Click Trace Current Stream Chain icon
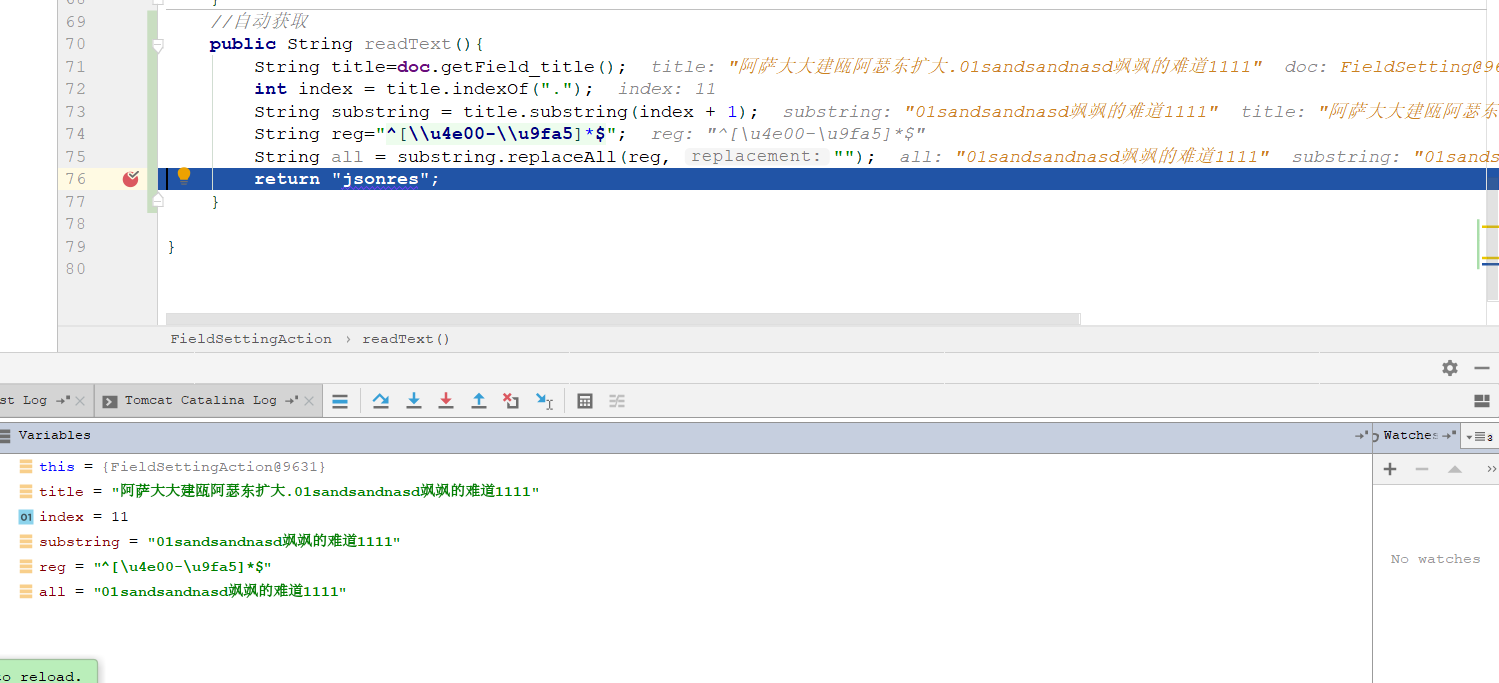Screen dimensions: 1499x683 click(x=617, y=401)
